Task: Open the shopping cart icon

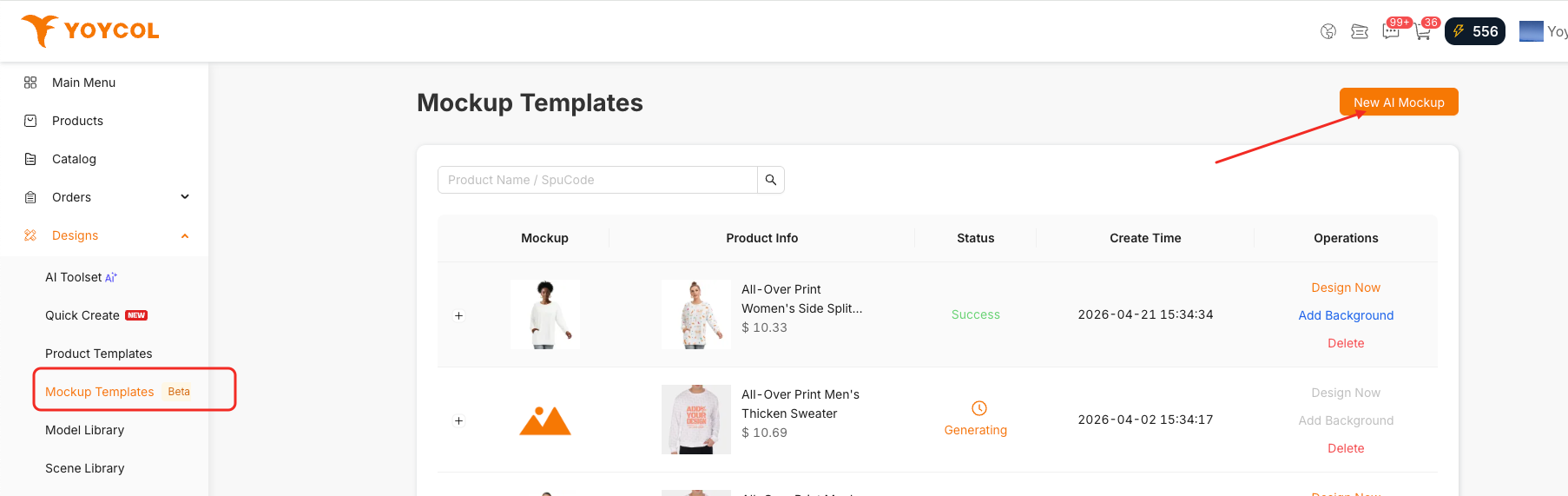Action: [1422, 32]
